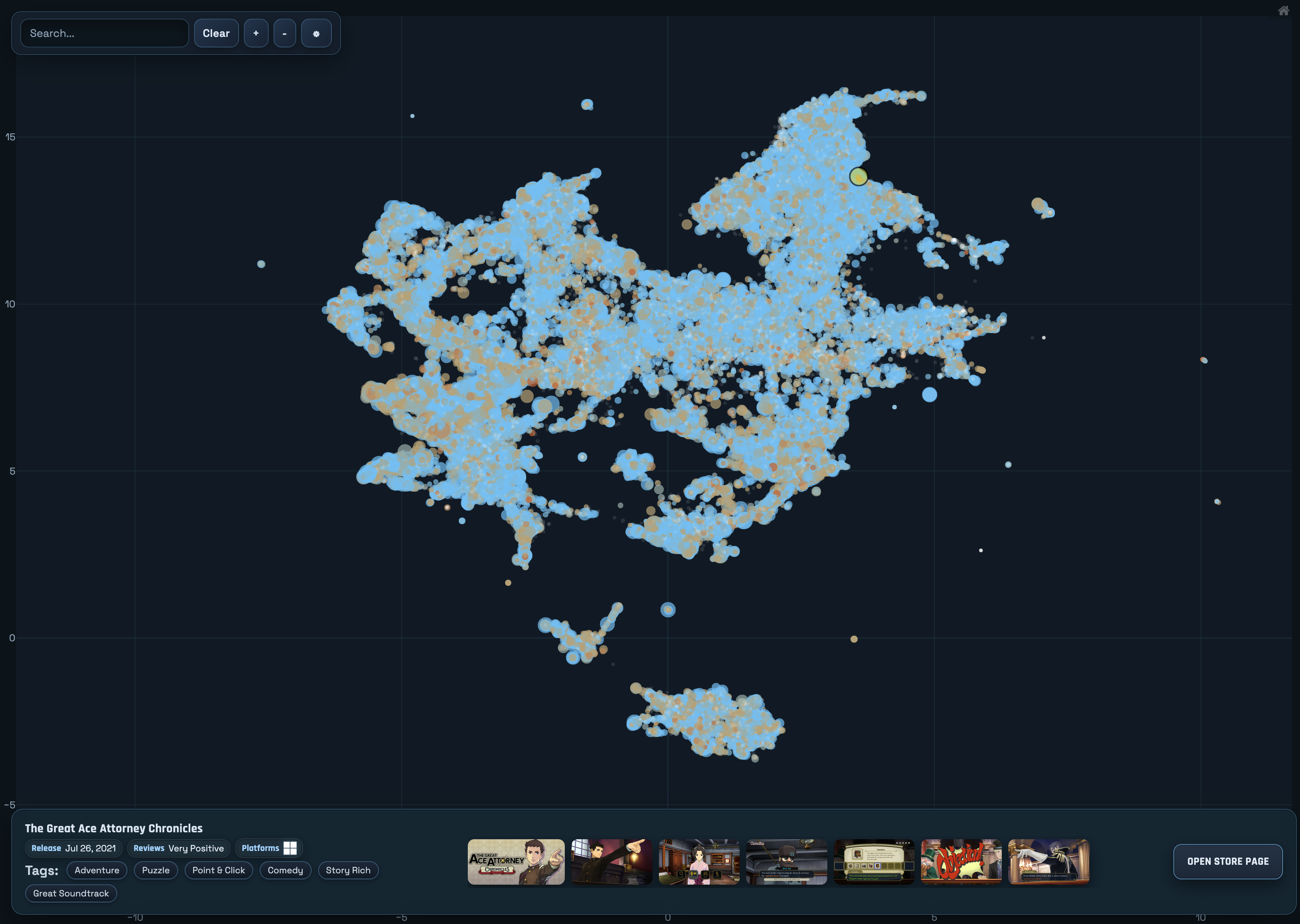Image resolution: width=1300 pixels, height=924 pixels.
Task: Click the Reviews Very Positive badge
Action: (x=179, y=848)
